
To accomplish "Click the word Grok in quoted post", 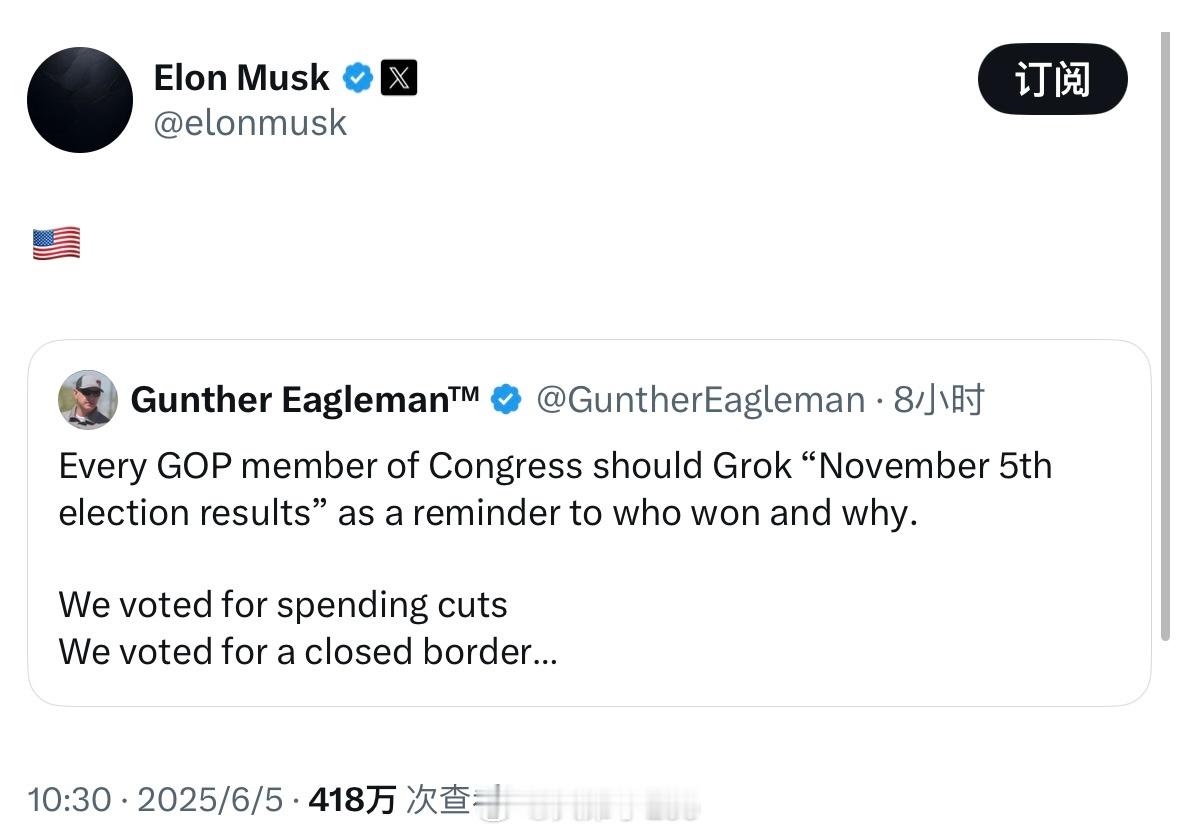I will pos(752,466).
